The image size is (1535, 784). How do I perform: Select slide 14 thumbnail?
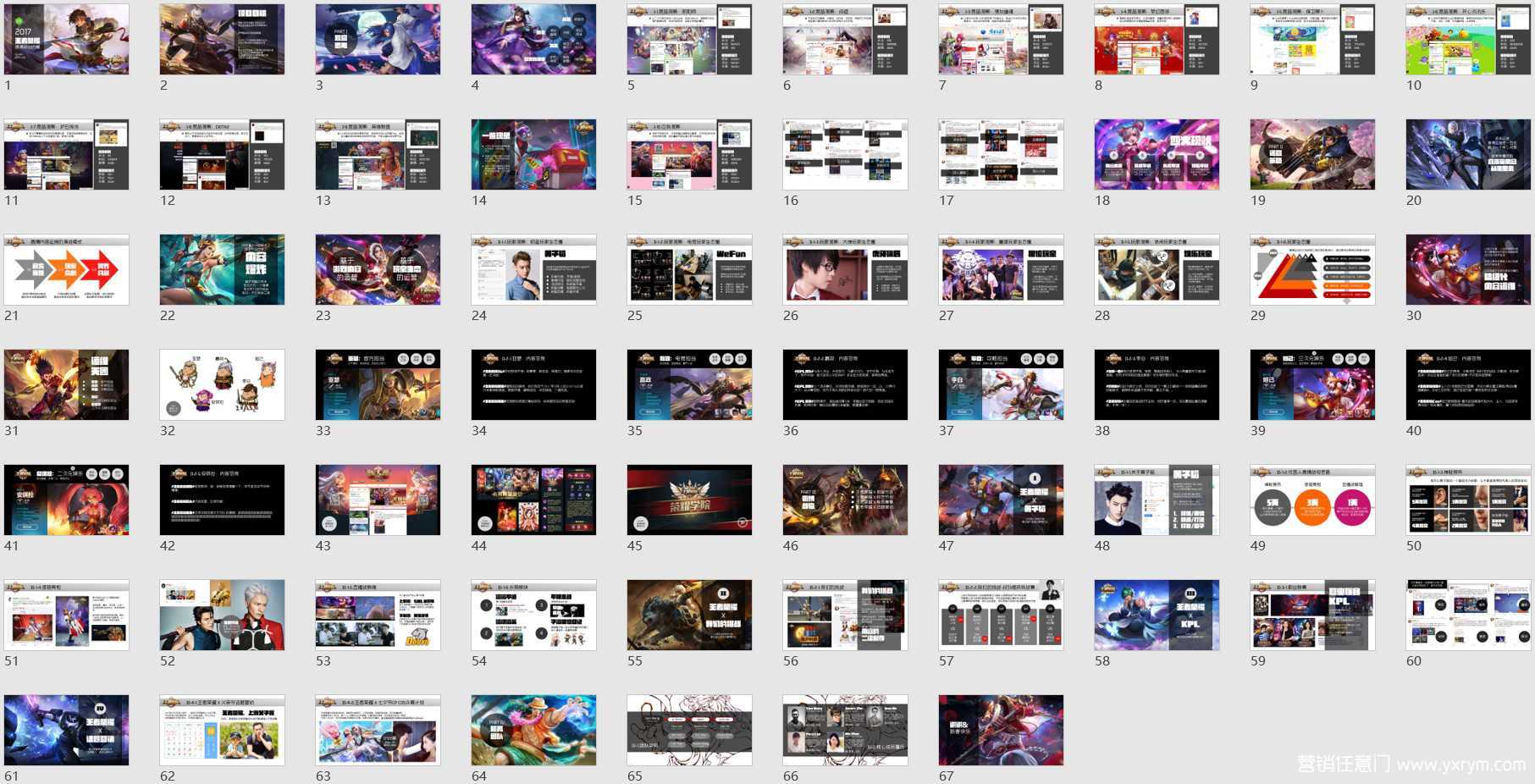click(533, 154)
